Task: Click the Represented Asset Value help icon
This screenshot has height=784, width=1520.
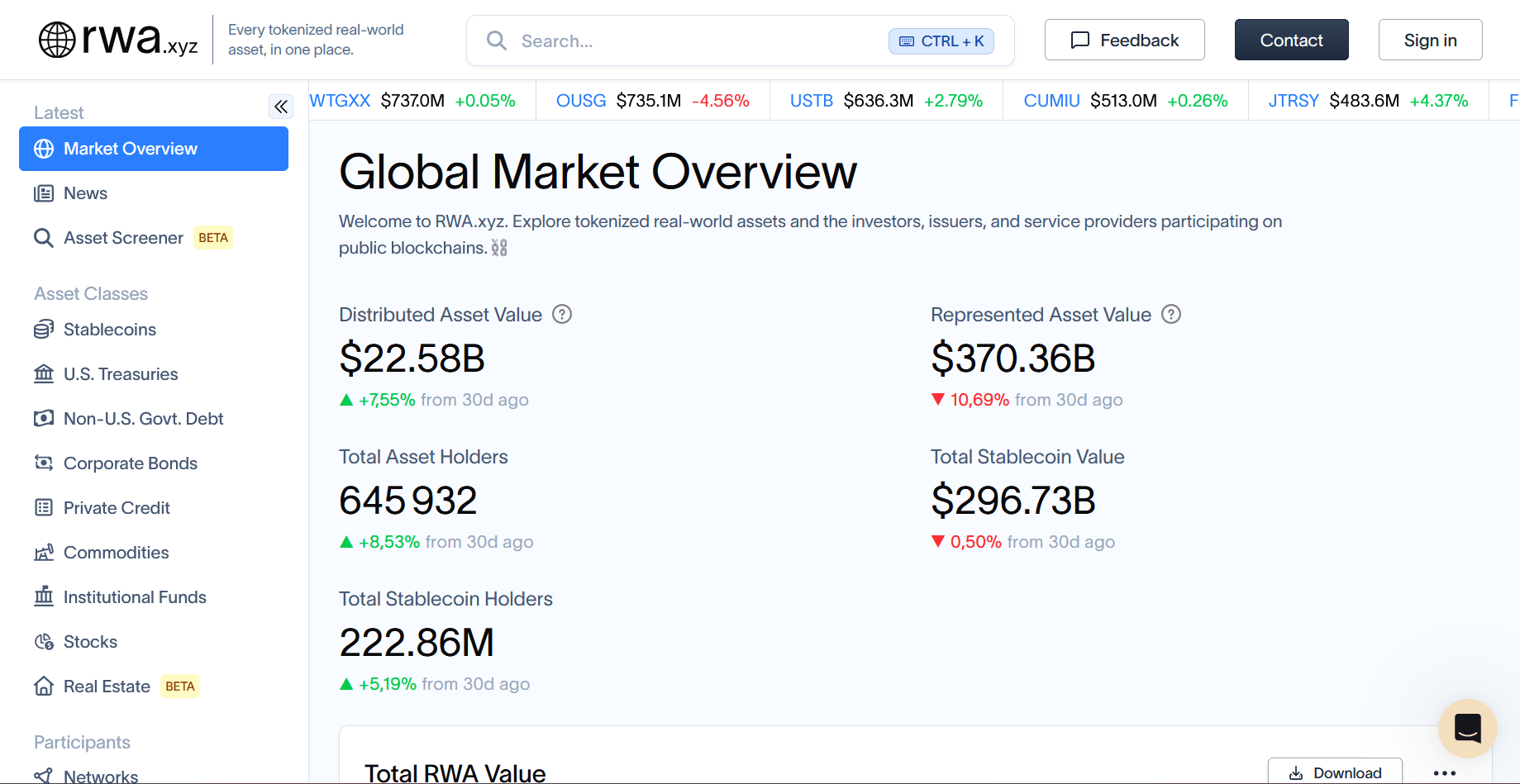Action: pyautogui.click(x=1171, y=315)
